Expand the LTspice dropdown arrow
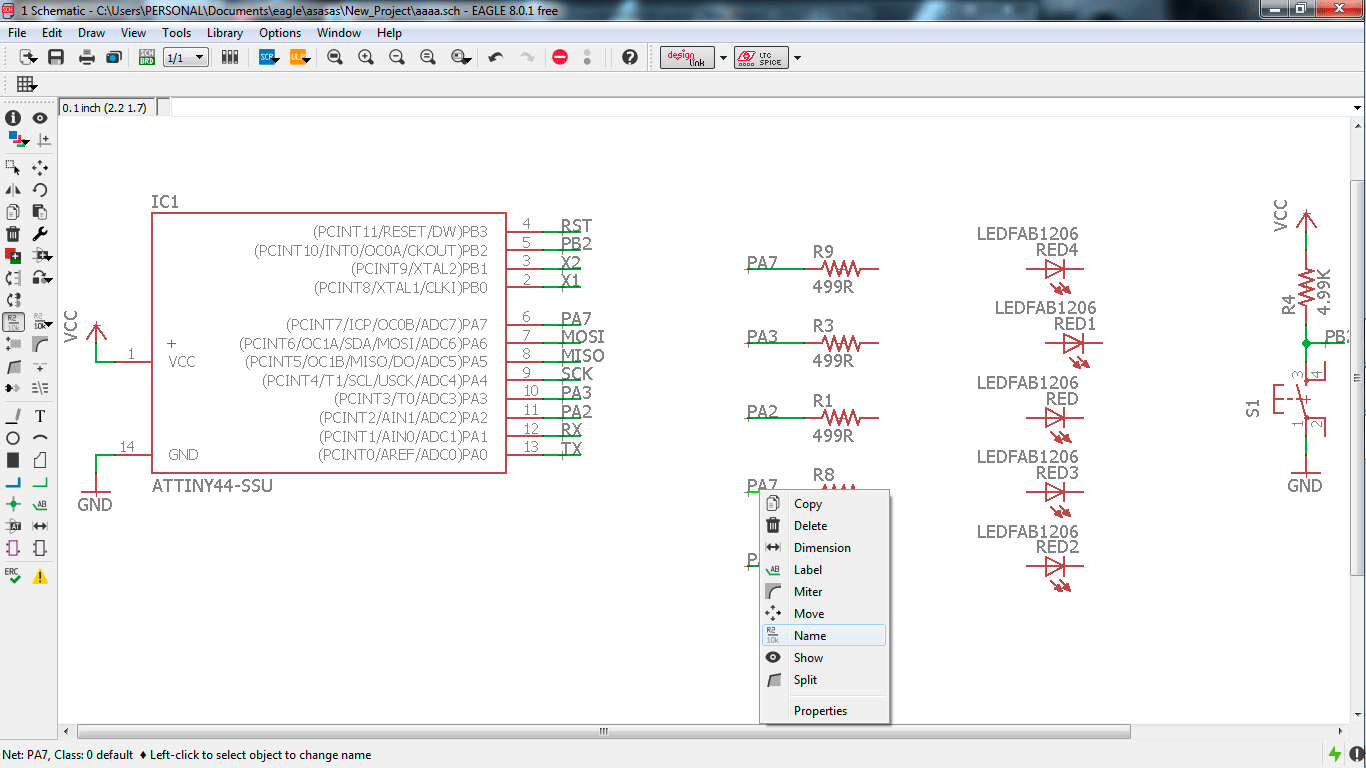The height and width of the screenshot is (768, 1366). tap(797, 58)
